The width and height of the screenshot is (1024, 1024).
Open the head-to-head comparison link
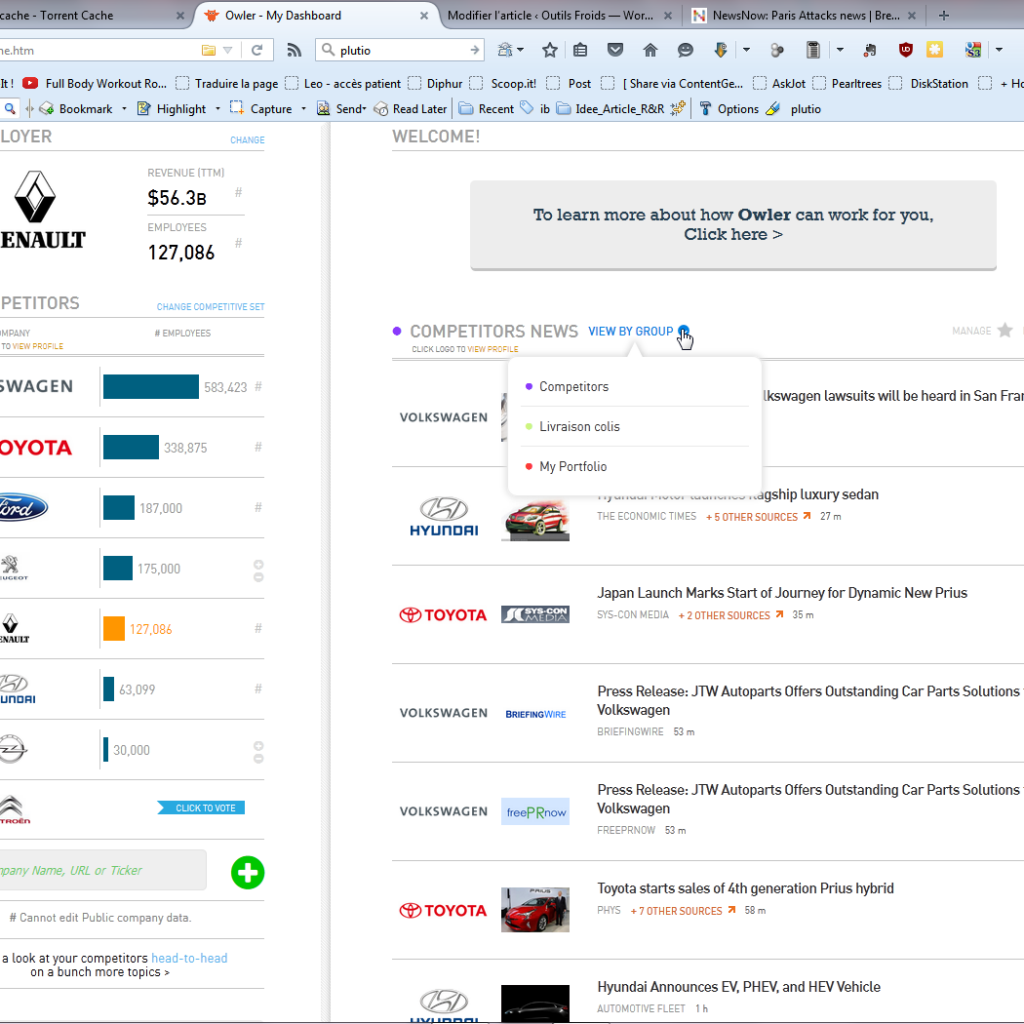pos(189,958)
